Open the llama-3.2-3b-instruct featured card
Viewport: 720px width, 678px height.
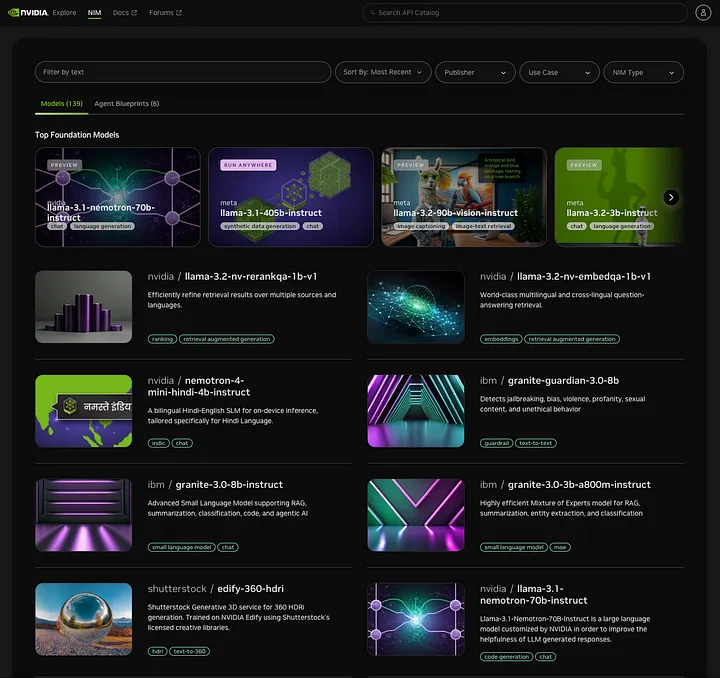click(x=619, y=197)
